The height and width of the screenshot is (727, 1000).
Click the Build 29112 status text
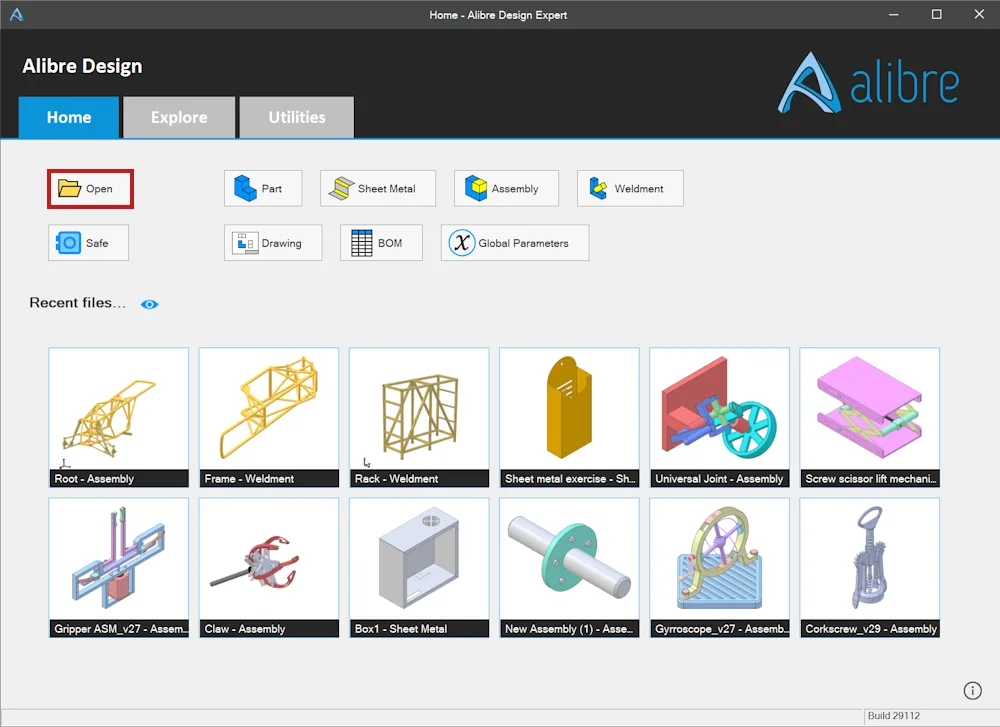pos(893,716)
